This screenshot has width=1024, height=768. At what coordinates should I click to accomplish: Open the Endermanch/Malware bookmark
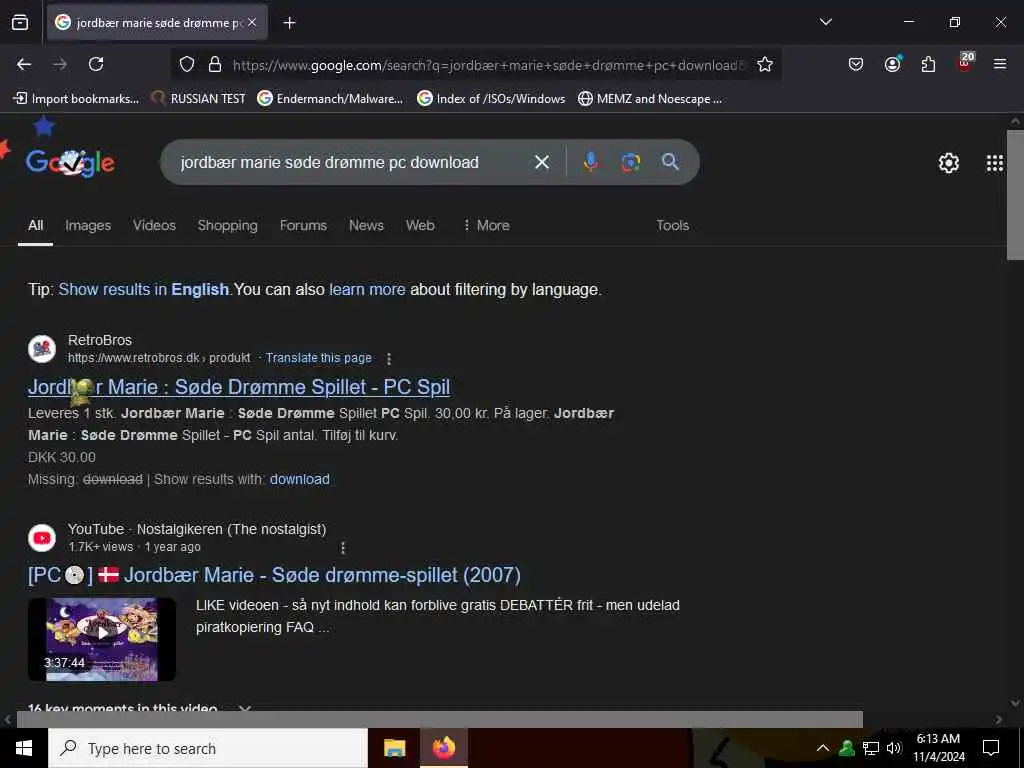click(330, 99)
